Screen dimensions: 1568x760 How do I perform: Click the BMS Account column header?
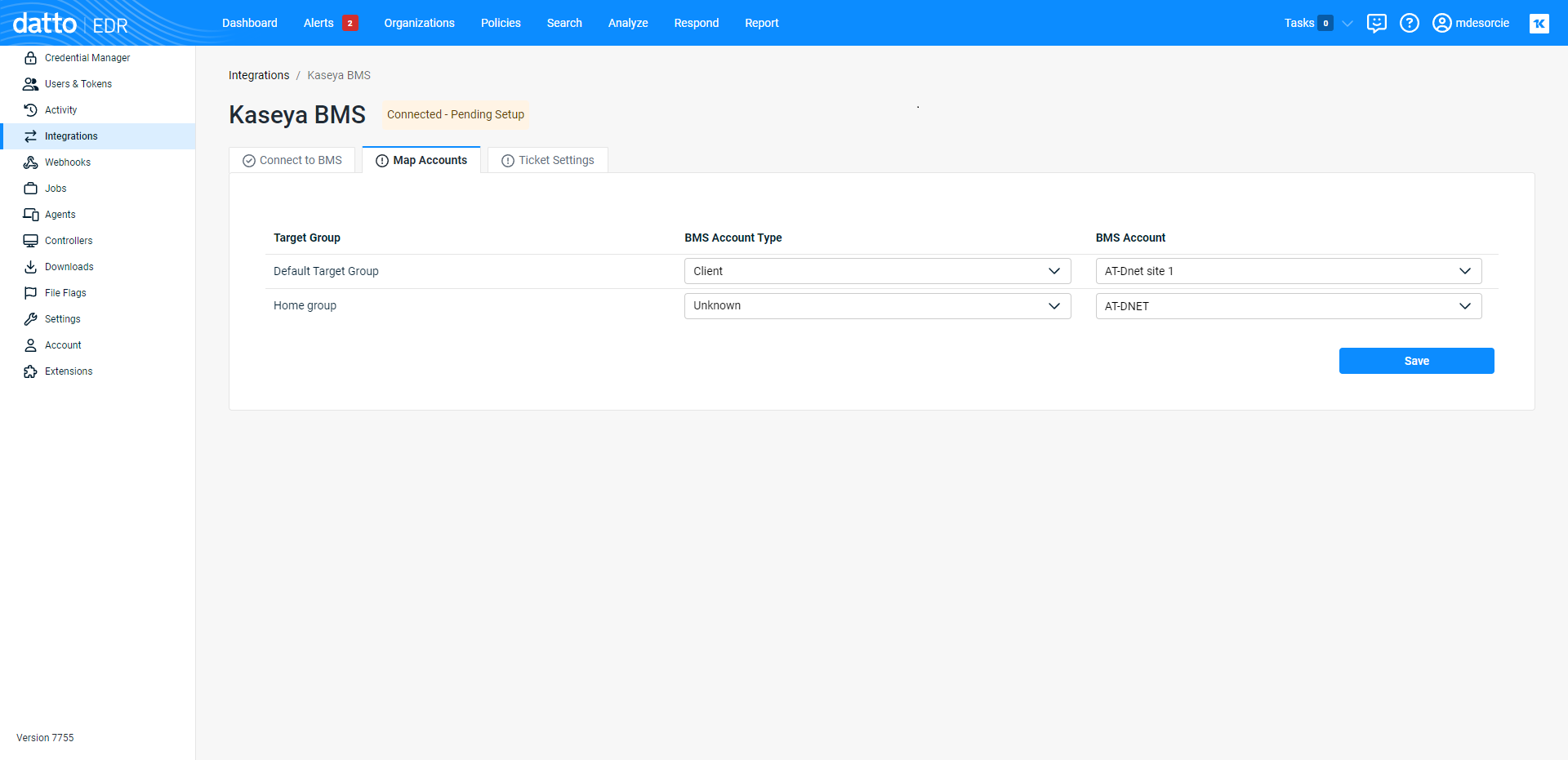[x=1130, y=238]
